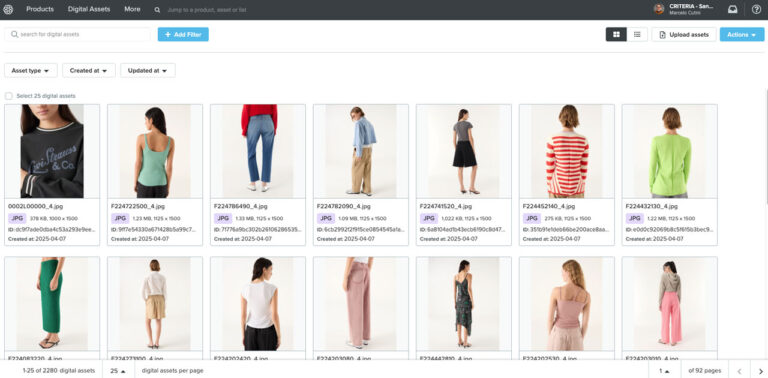Screen dimensions: 768x378
Task: Open the CRITERIA account menu
Action: point(685,9)
